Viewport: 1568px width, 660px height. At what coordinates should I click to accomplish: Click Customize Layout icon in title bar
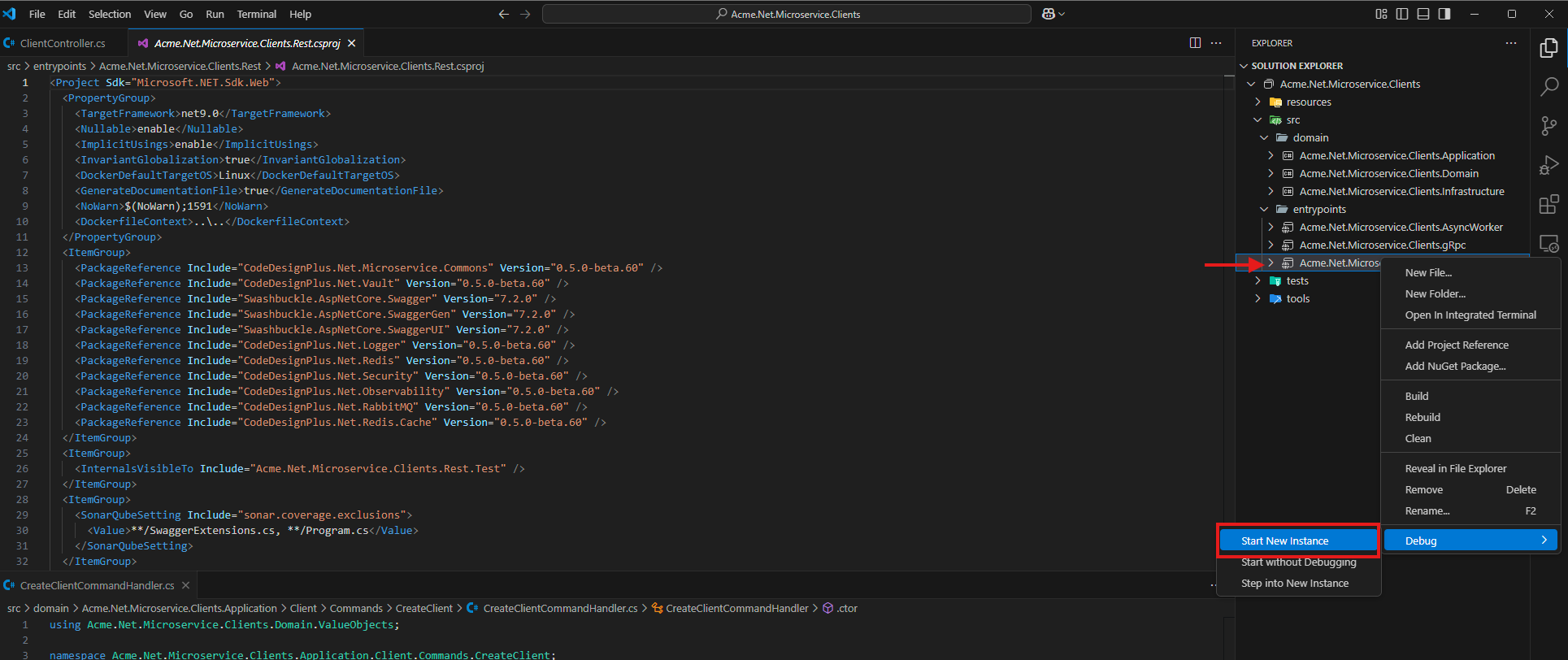pos(1381,14)
